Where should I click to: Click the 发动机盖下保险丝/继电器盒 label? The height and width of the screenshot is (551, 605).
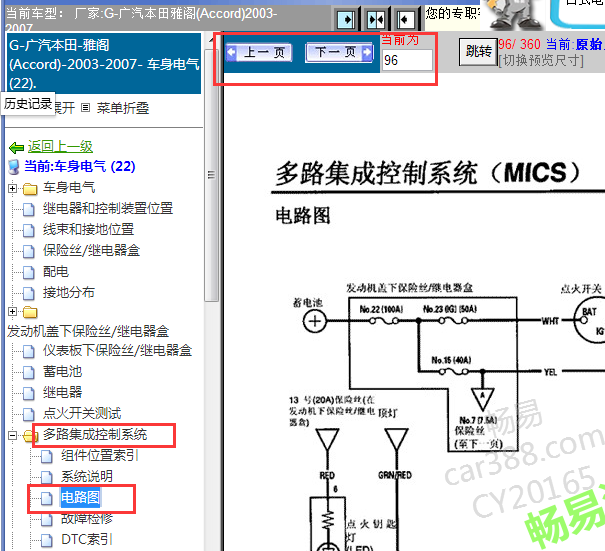88,331
